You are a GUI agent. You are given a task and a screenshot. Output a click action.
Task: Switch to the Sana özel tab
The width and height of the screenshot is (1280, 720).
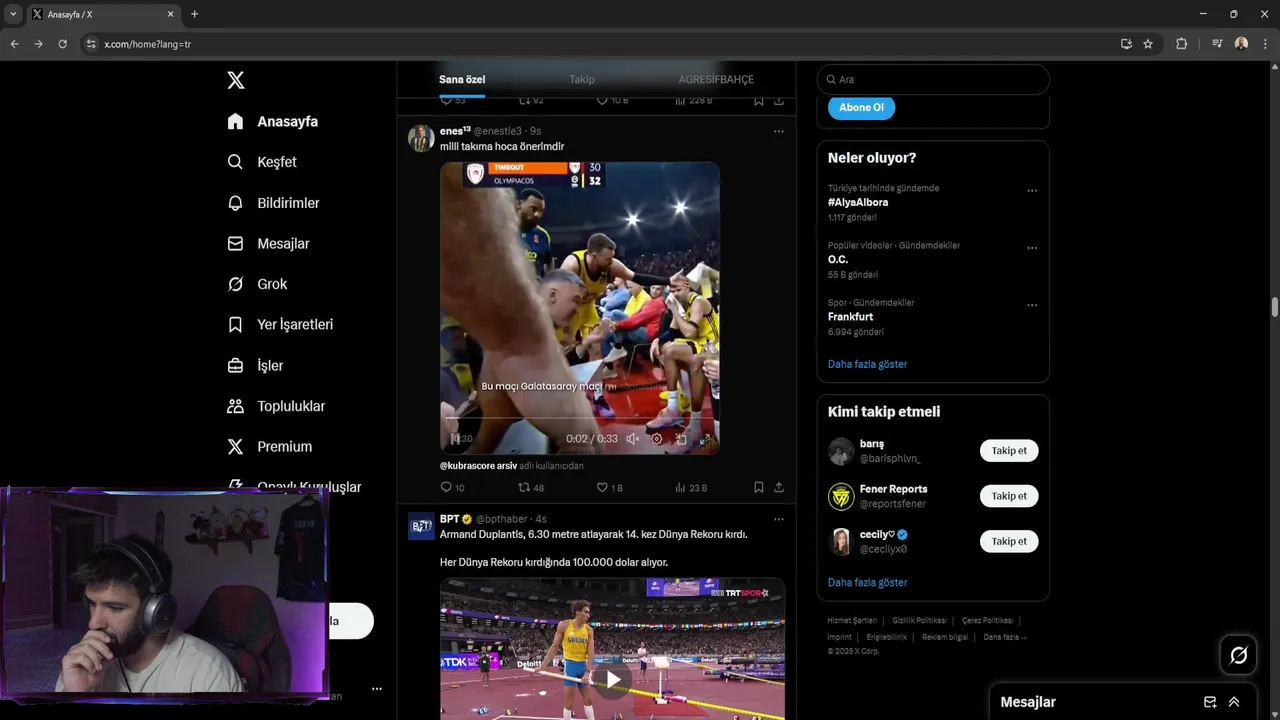pyautogui.click(x=462, y=79)
